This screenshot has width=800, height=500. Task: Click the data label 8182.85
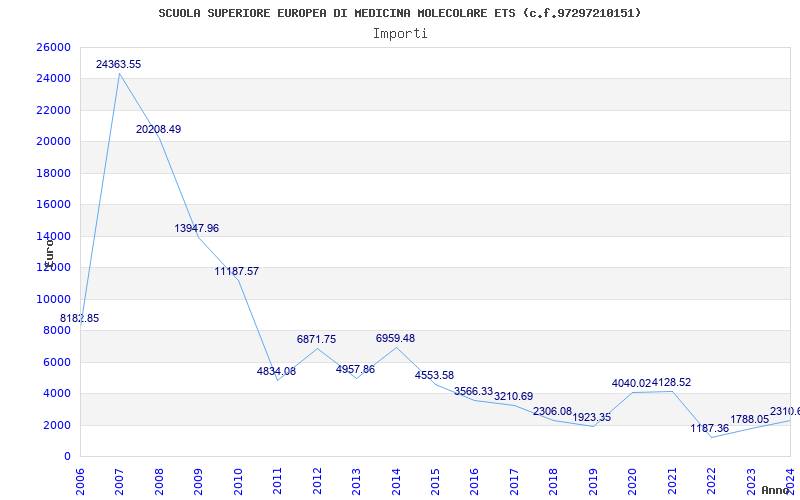tap(80, 318)
